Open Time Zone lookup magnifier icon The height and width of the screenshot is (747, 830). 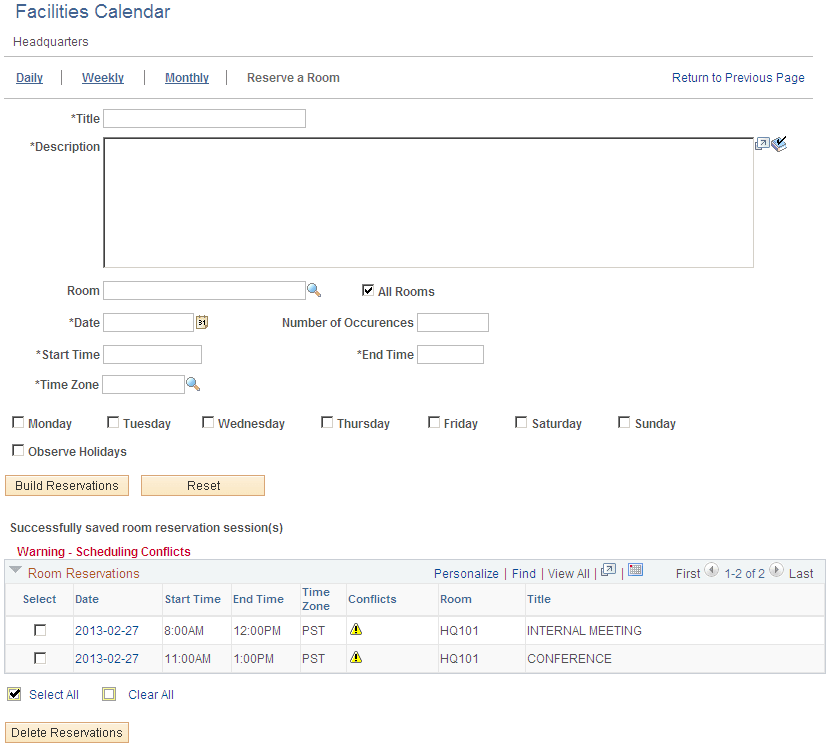[193, 384]
